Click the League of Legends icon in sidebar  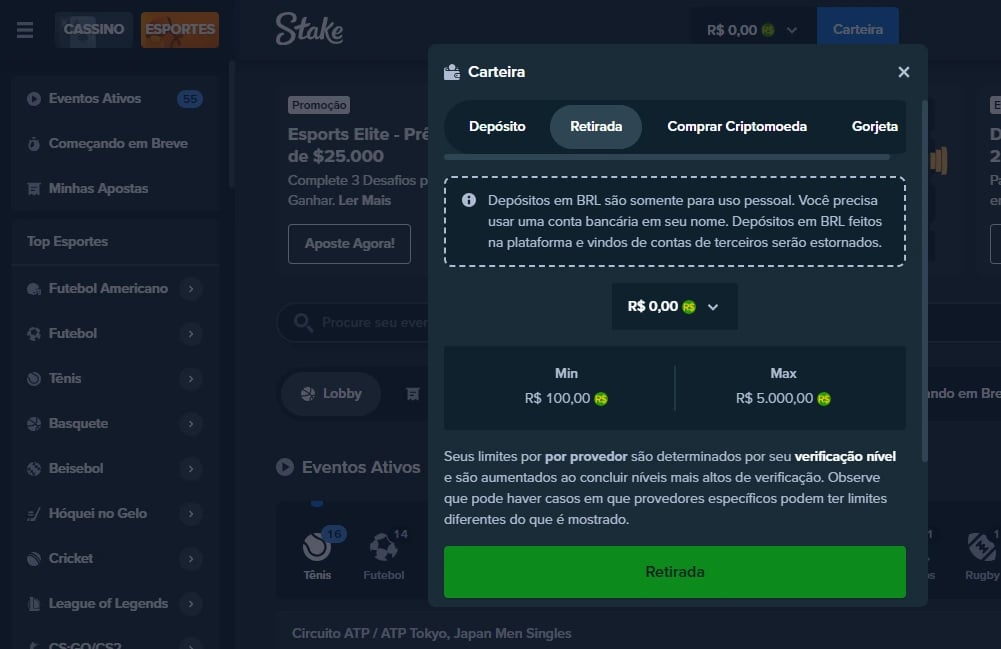34,604
